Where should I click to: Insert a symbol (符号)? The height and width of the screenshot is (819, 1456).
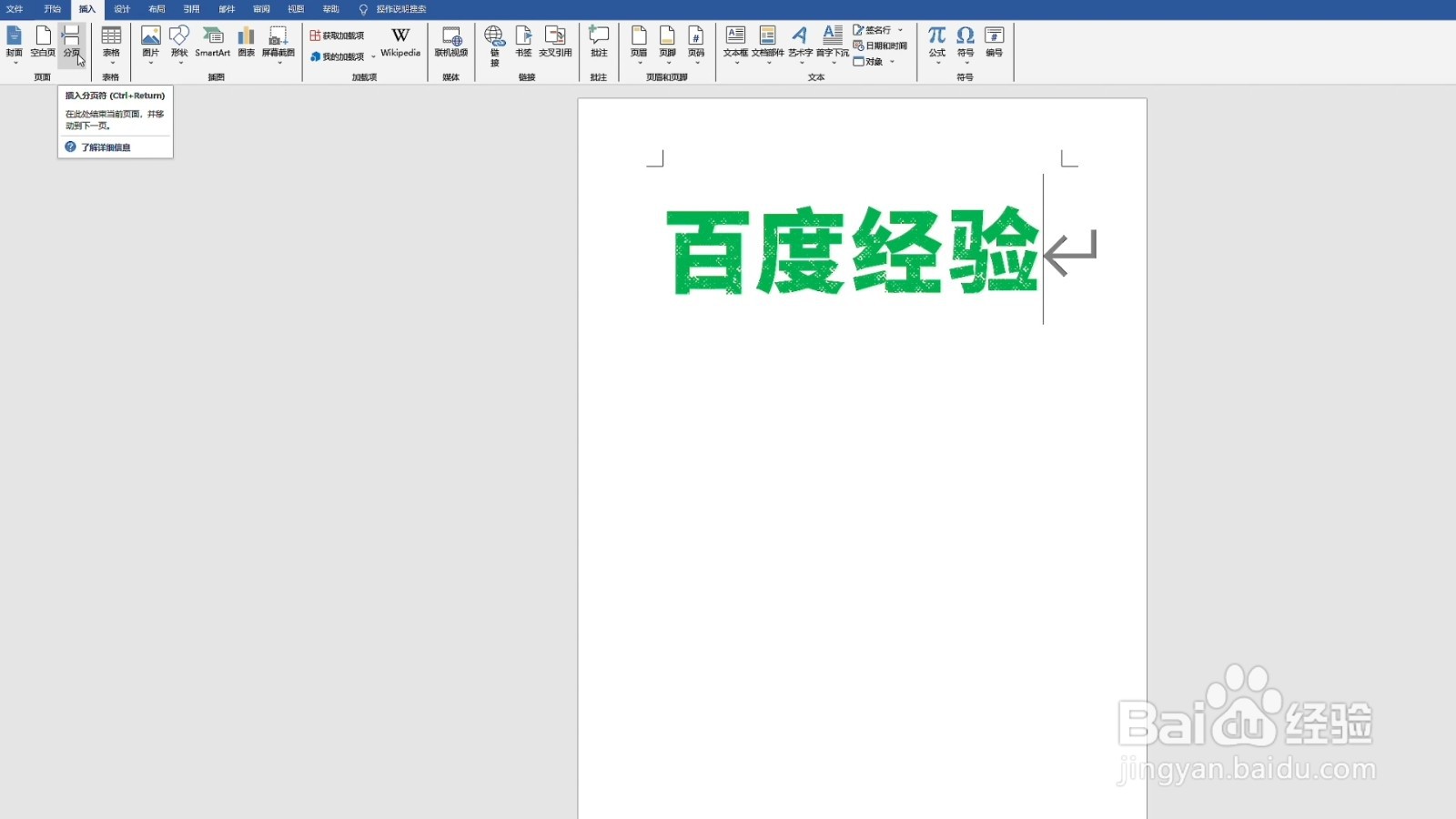tap(966, 44)
